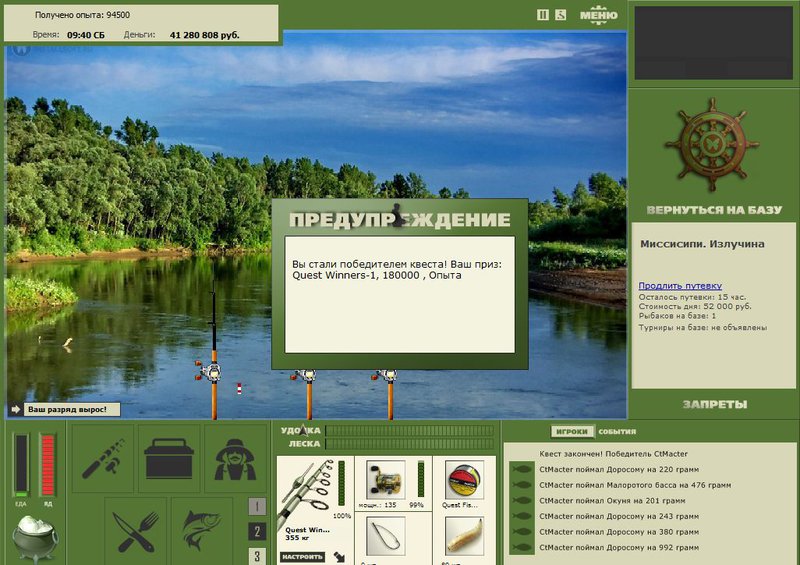Screen dimensions: 800x565
Task: Click the baitcasting reel image
Action: click(x=386, y=480)
